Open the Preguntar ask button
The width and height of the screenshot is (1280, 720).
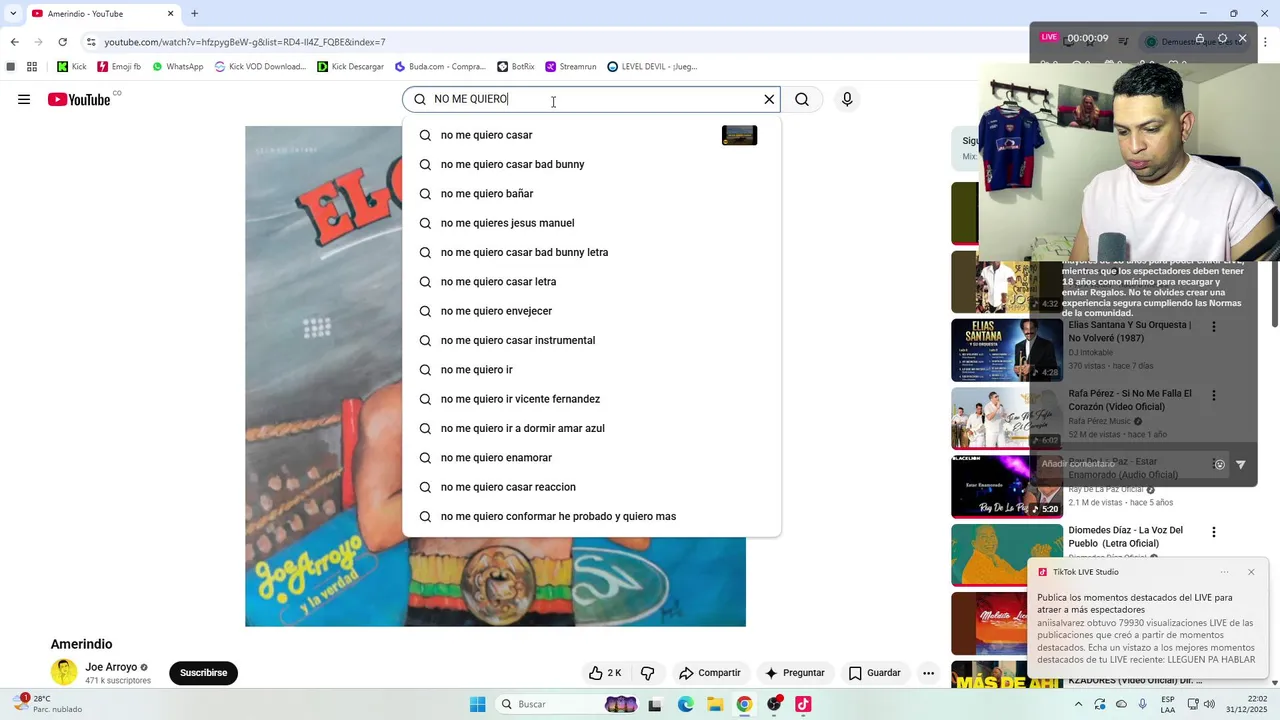[x=794, y=673]
